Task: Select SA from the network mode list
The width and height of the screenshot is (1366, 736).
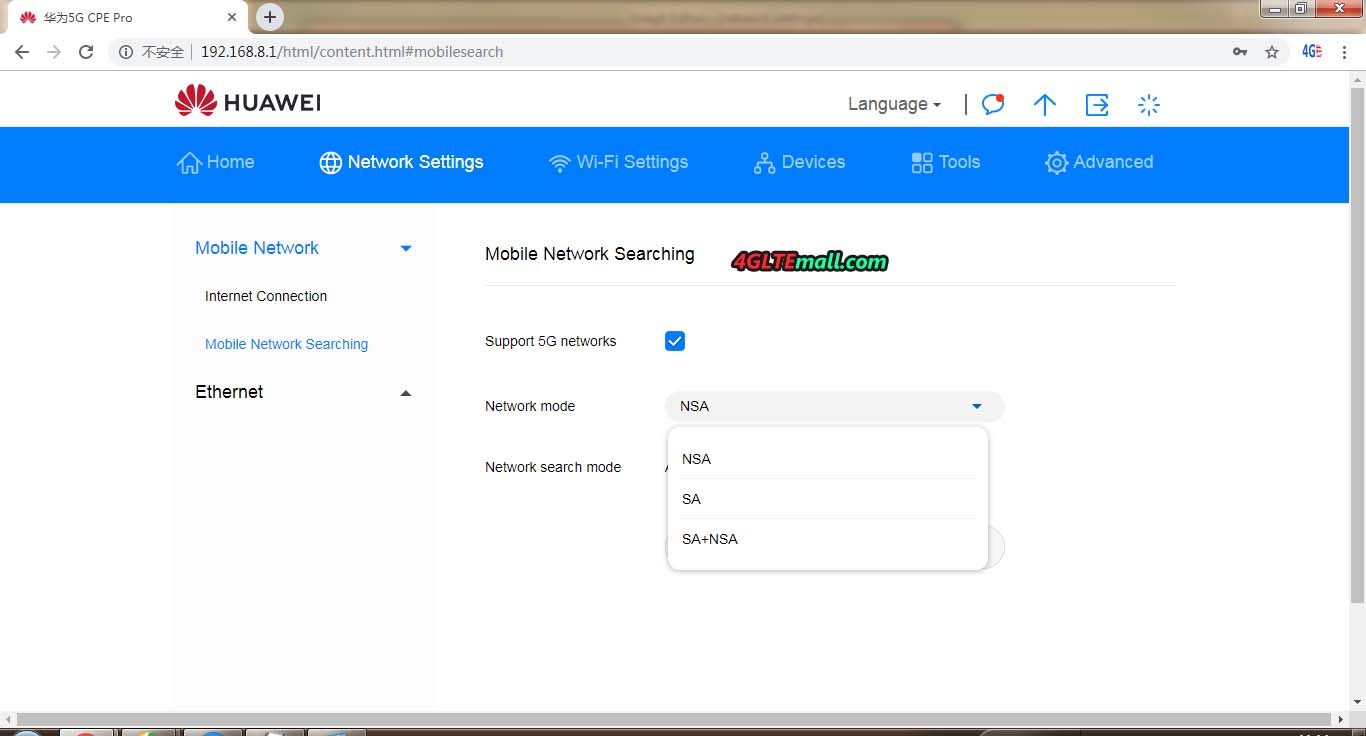Action: pos(692,499)
